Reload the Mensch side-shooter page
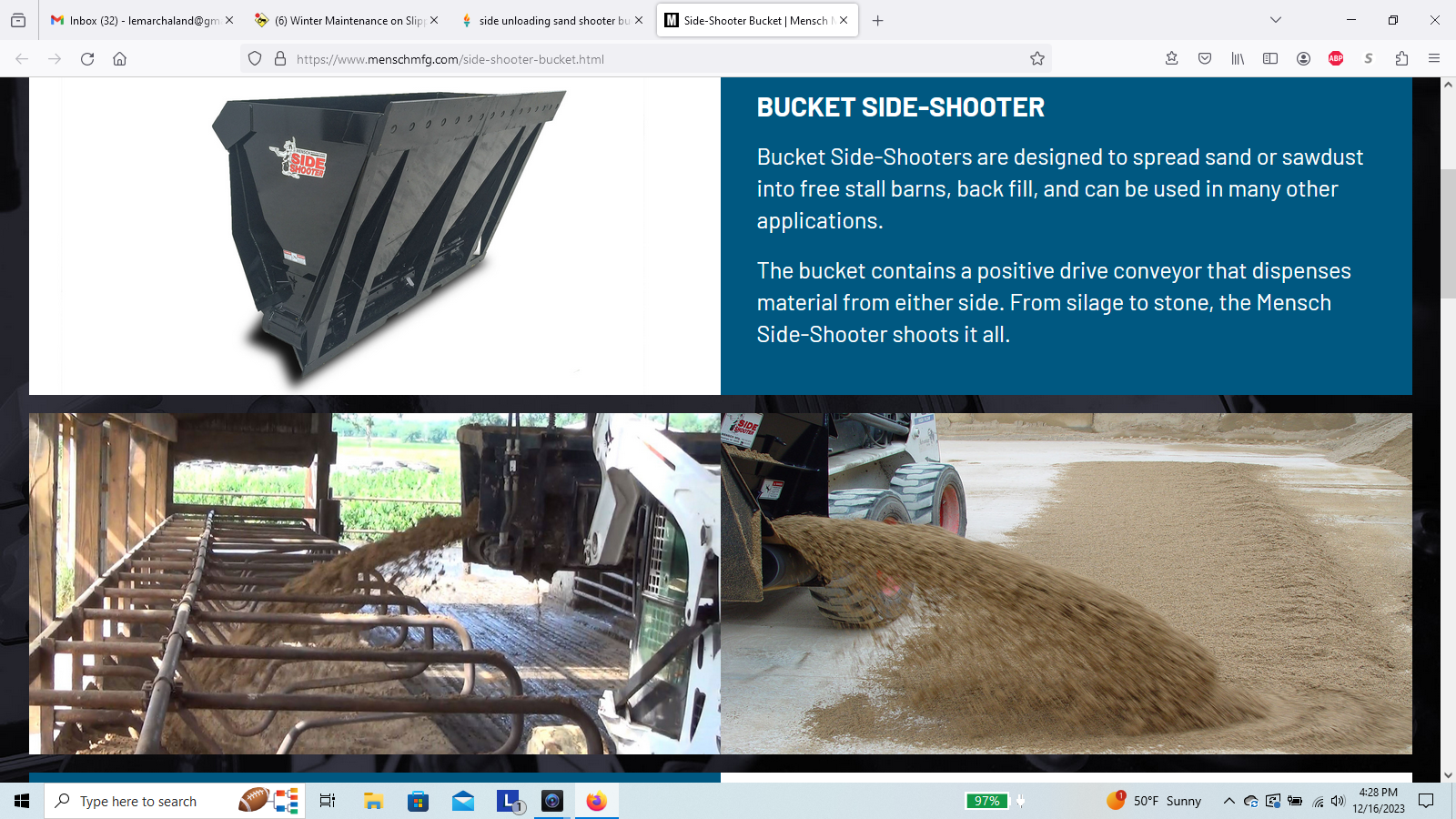The width and height of the screenshot is (1456, 819). pyautogui.click(x=87, y=59)
